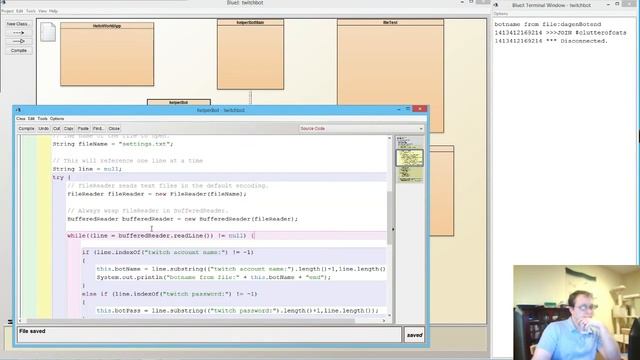Click Find... in the editor toolbar

98,129
